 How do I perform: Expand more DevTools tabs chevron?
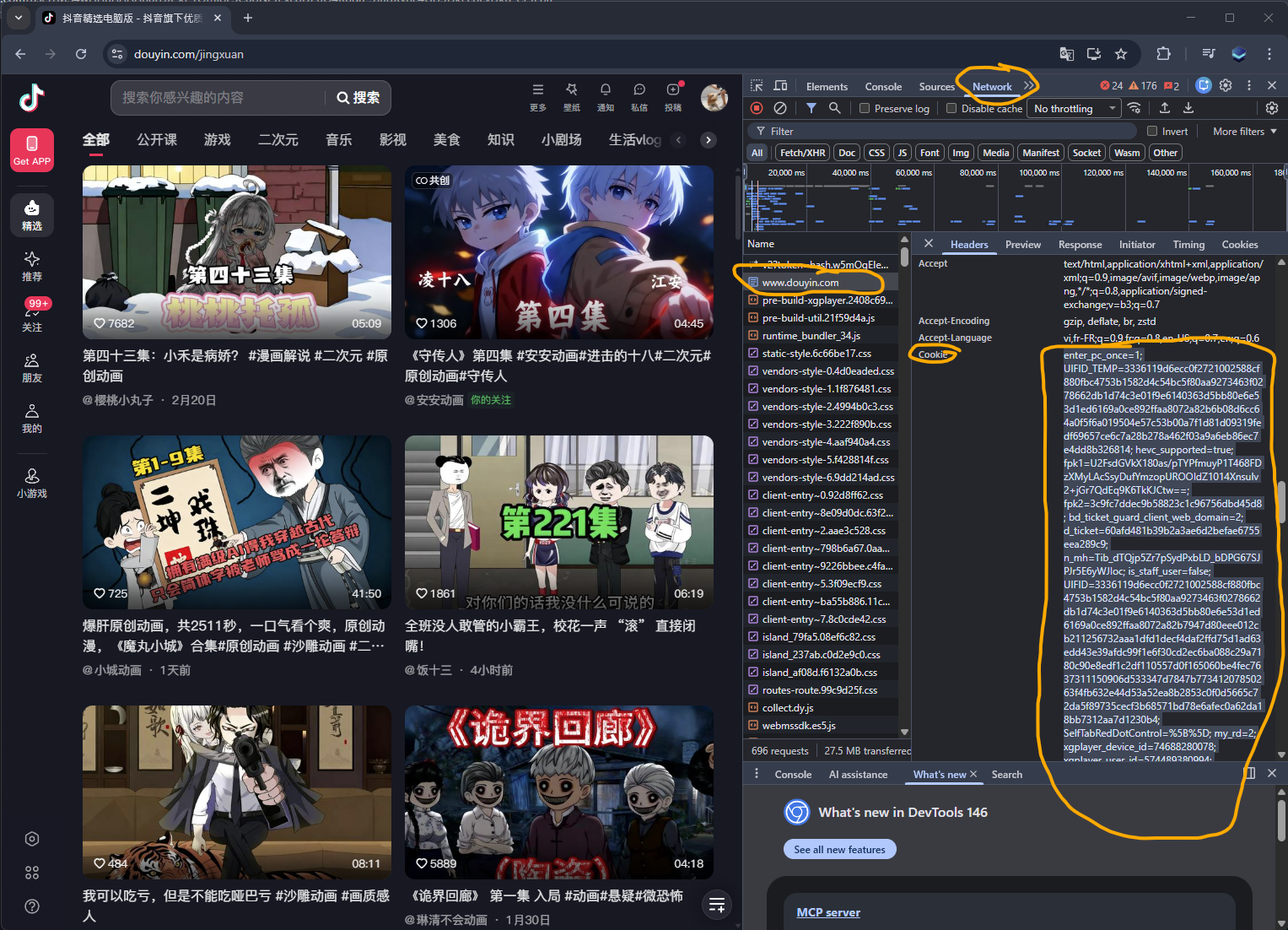point(1029,86)
